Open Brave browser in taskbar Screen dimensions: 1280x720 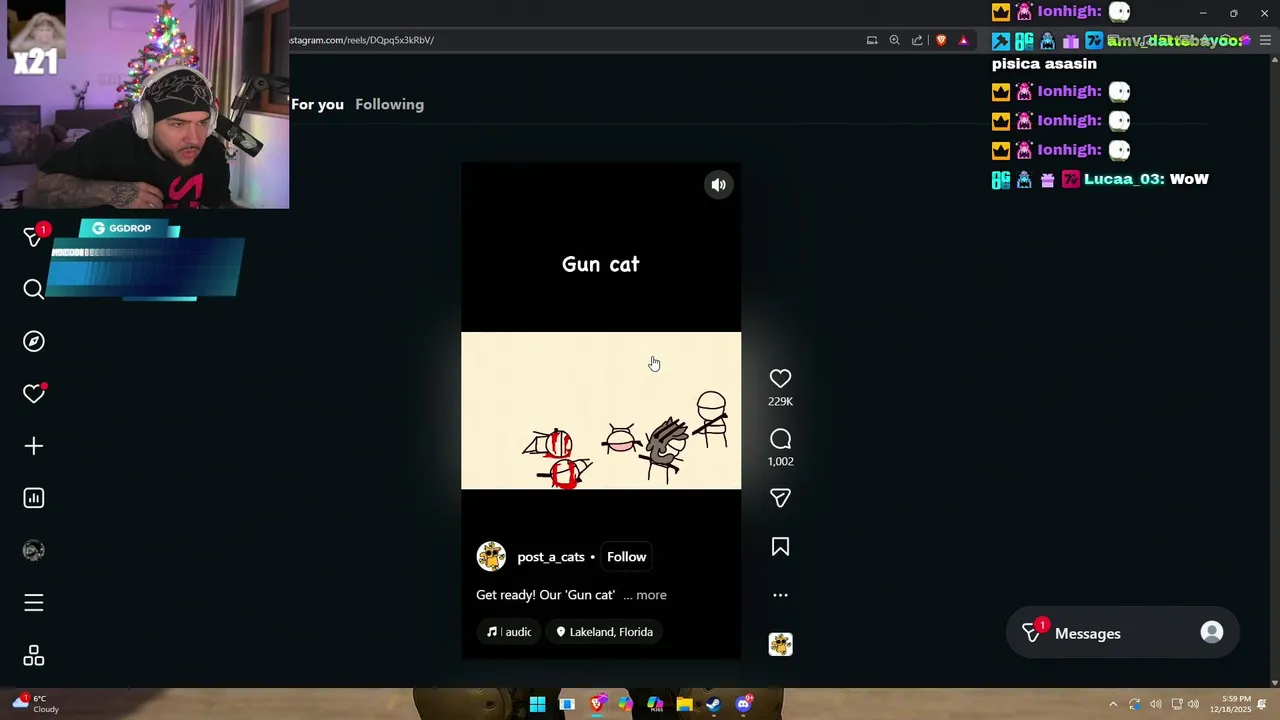[x=597, y=704]
